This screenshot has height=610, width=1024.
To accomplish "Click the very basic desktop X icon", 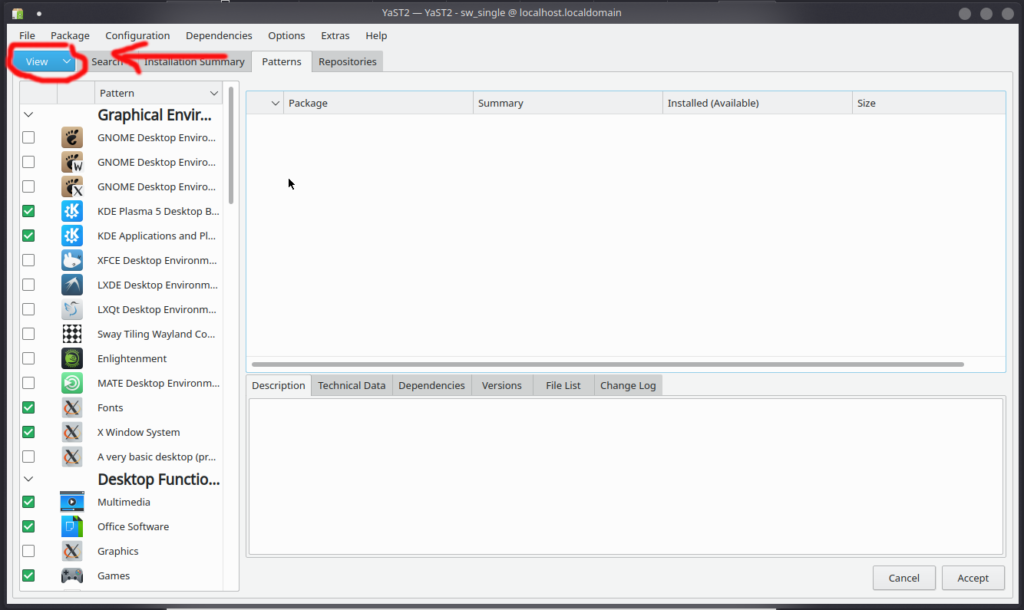I will click(72, 457).
